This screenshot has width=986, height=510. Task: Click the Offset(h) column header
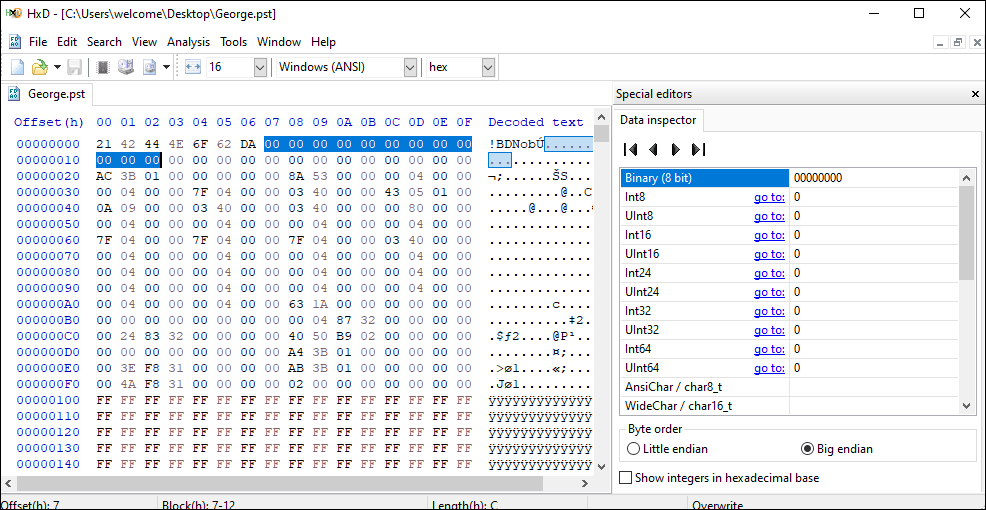point(49,122)
